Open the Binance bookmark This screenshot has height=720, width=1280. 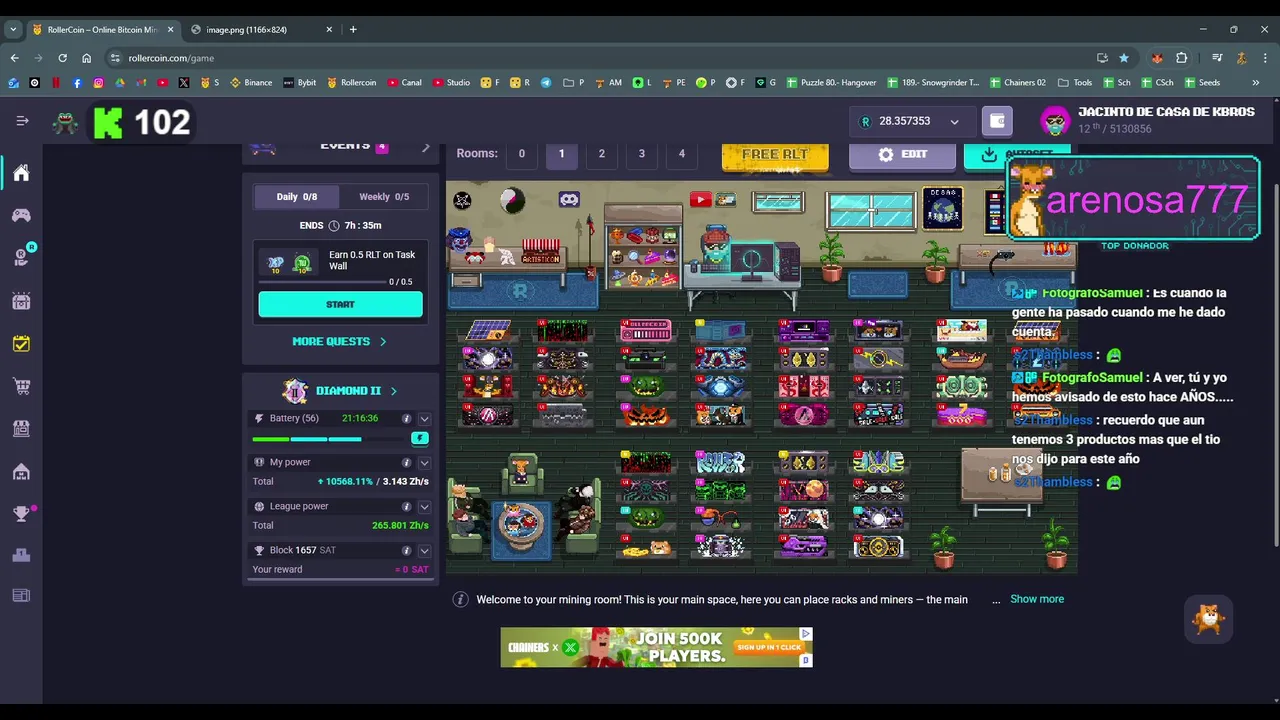[x=251, y=82]
